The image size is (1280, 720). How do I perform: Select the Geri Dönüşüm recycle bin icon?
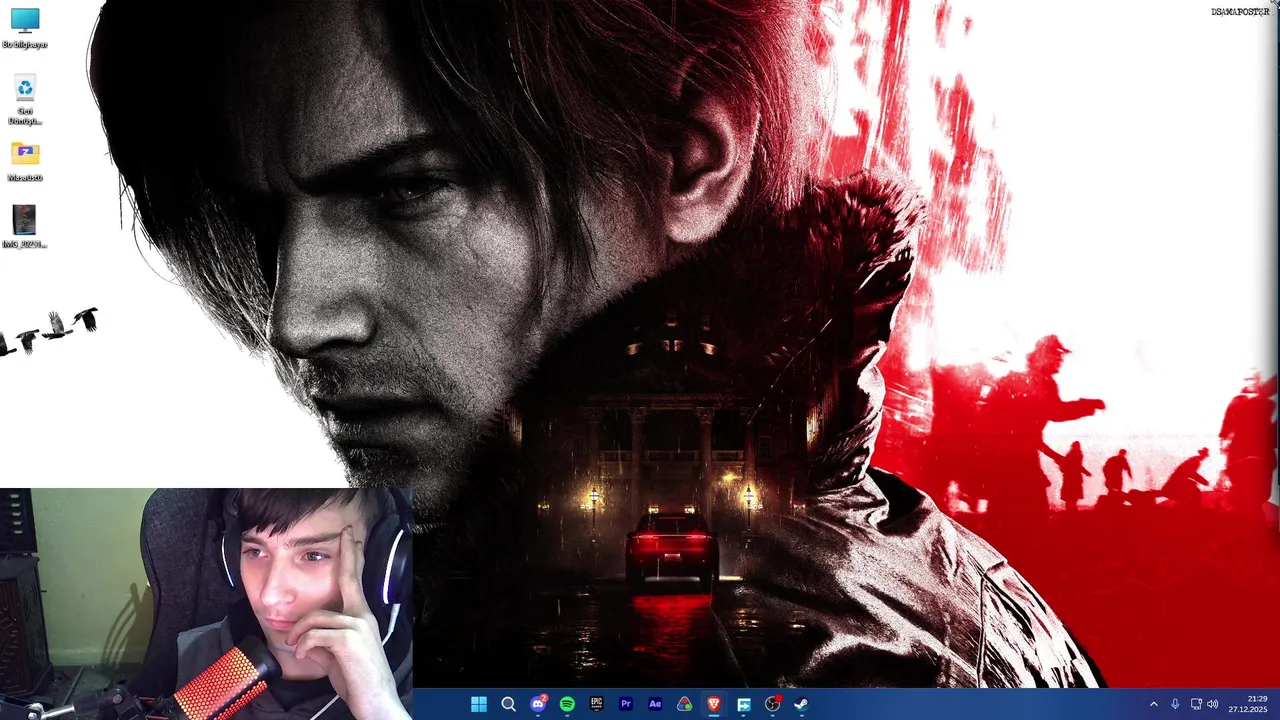25,100
